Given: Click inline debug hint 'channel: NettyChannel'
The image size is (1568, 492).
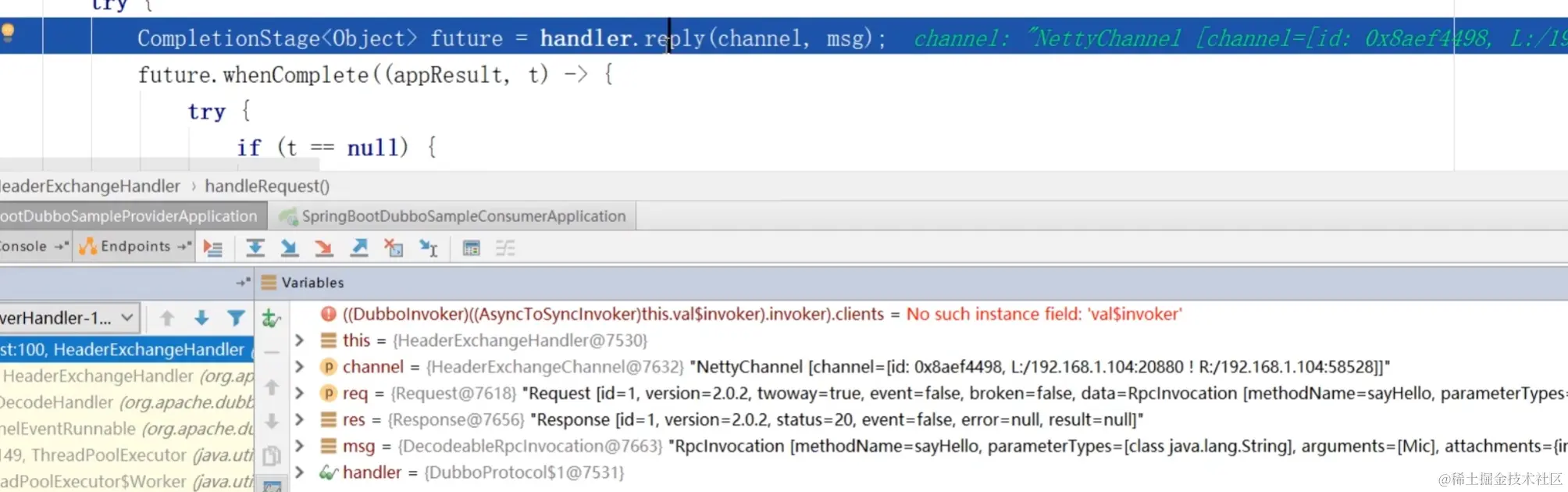Looking at the screenshot, I should click(1047, 38).
